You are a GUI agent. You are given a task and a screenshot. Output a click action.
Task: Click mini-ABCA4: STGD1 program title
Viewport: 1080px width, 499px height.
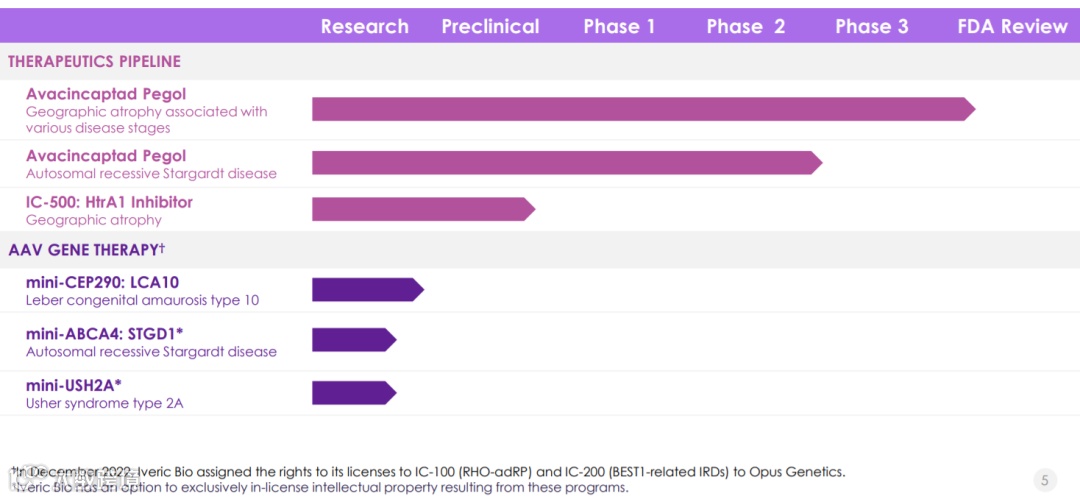[x=104, y=334]
